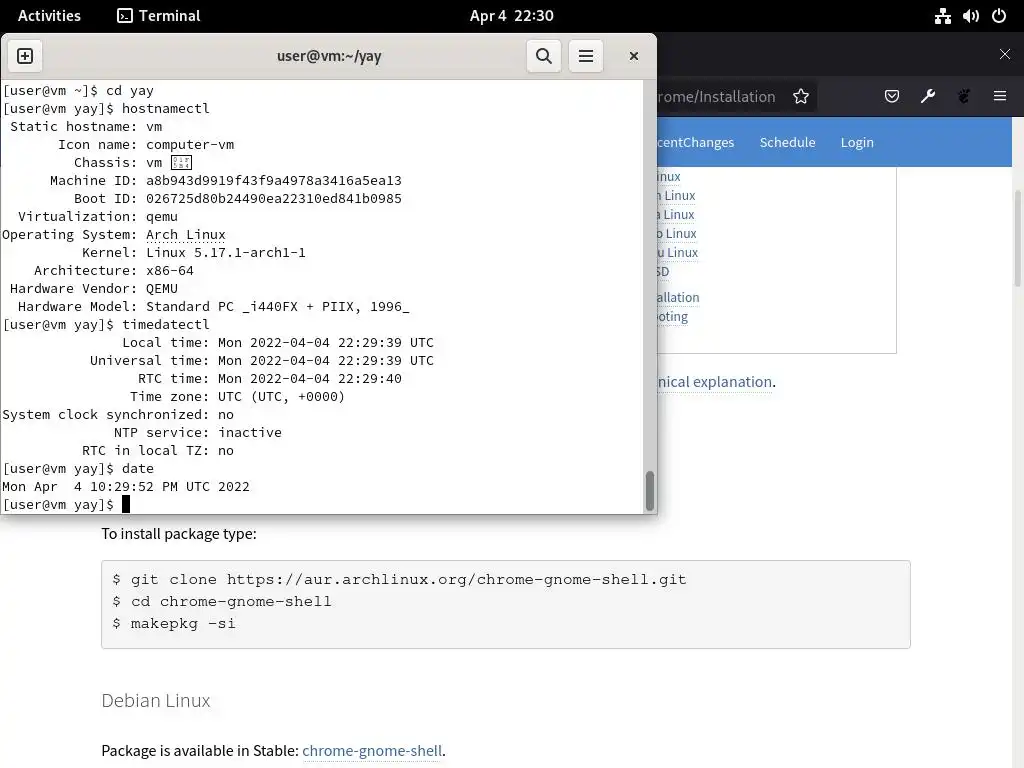Open the terminal hamburger menu
This screenshot has width=1024, height=768.
coord(586,56)
